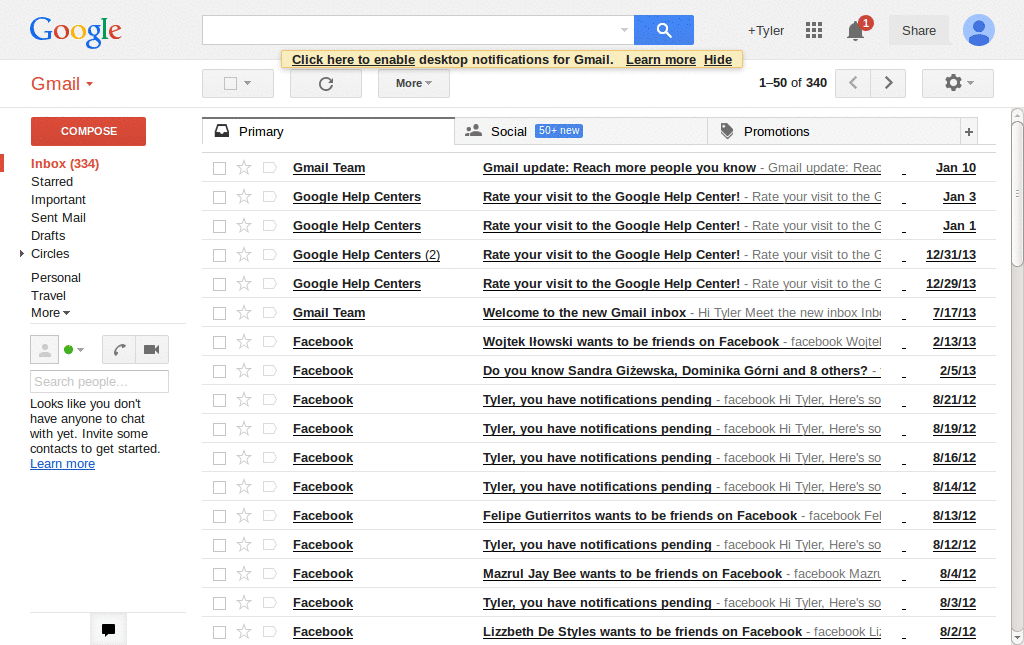Tick the checkbox for Gmail Team Jan 10

(219, 168)
